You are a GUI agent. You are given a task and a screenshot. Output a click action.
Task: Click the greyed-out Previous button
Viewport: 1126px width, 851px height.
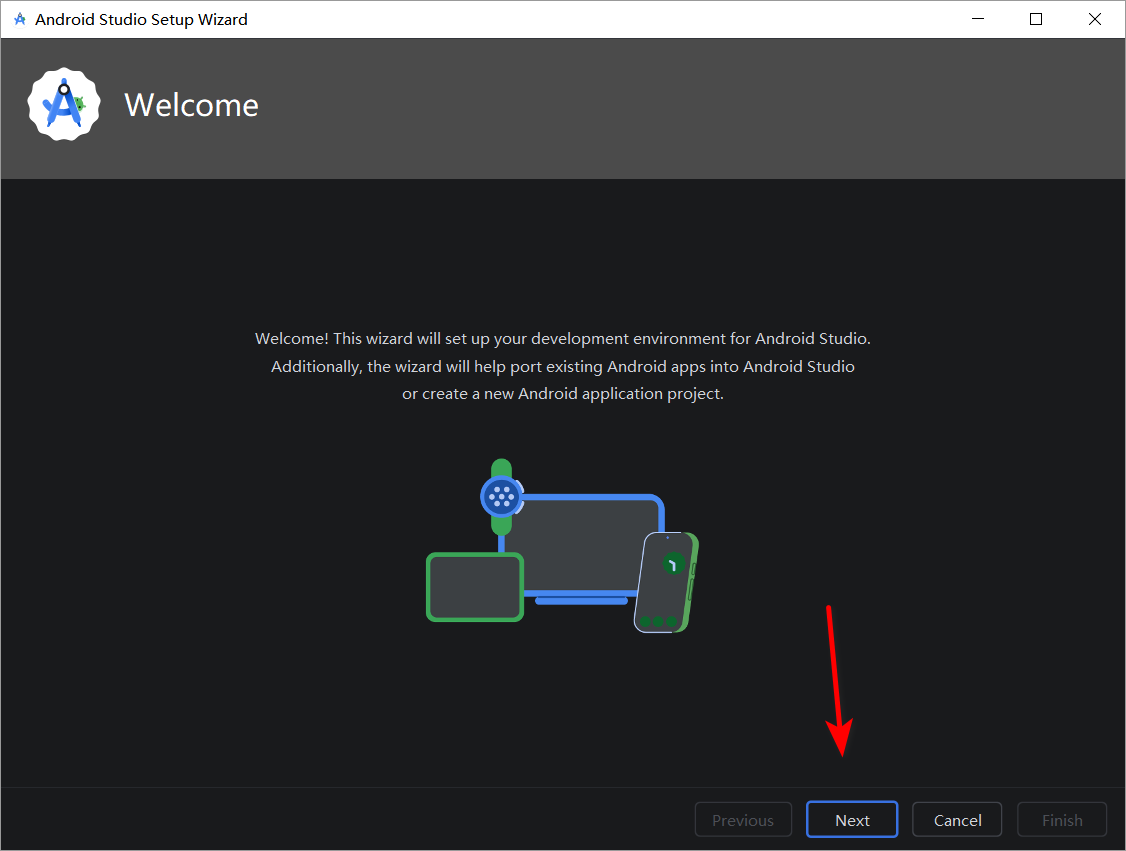coord(743,819)
